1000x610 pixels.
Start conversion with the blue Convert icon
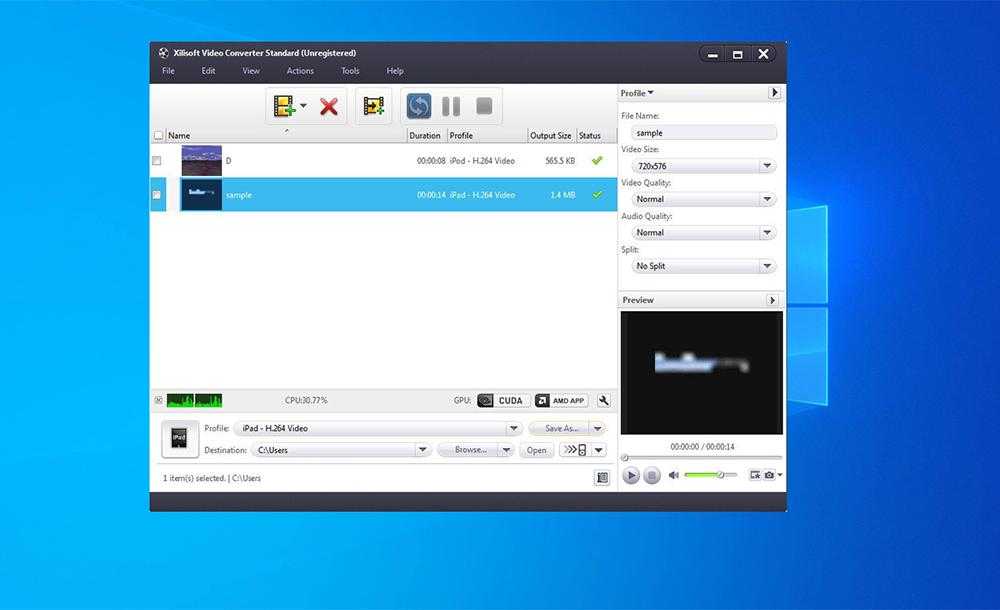(x=419, y=106)
